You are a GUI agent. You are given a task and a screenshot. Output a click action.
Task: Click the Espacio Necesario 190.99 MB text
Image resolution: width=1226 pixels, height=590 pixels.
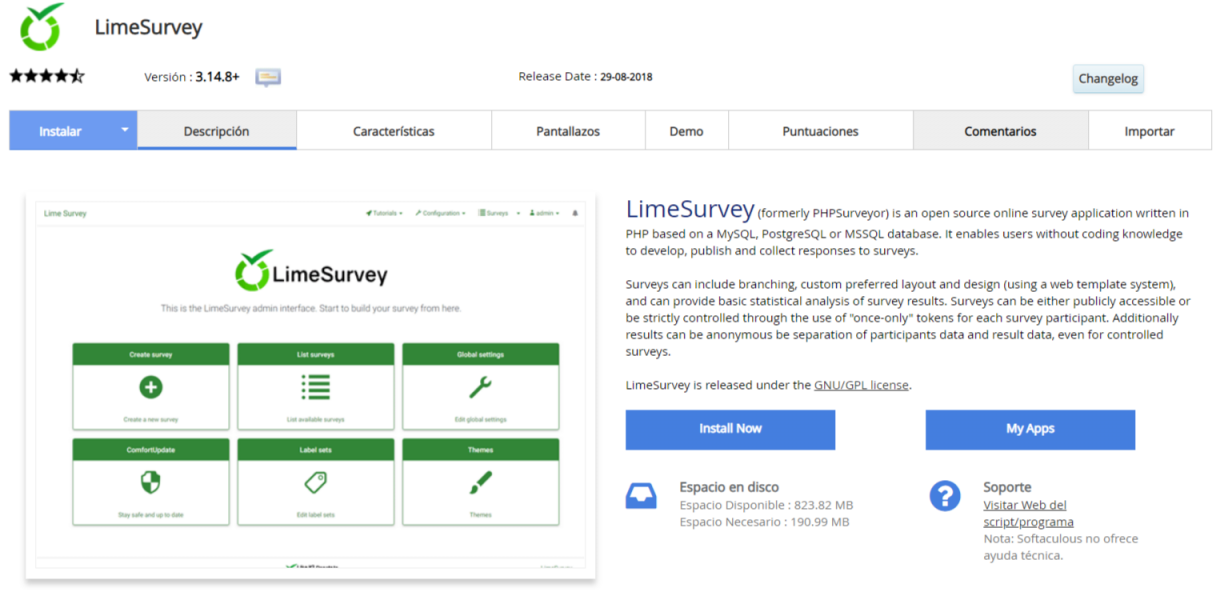click(x=764, y=522)
